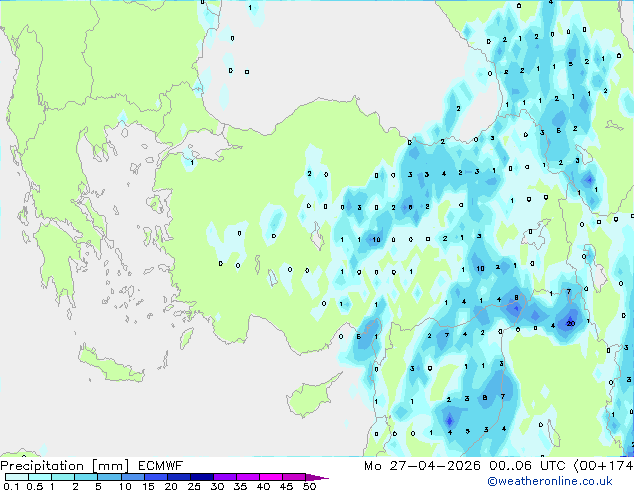Click the date 'Mo 27-04-2026' text
Image resolution: width=634 pixels, height=490 pixels.
pyautogui.click(x=423, y=466)
